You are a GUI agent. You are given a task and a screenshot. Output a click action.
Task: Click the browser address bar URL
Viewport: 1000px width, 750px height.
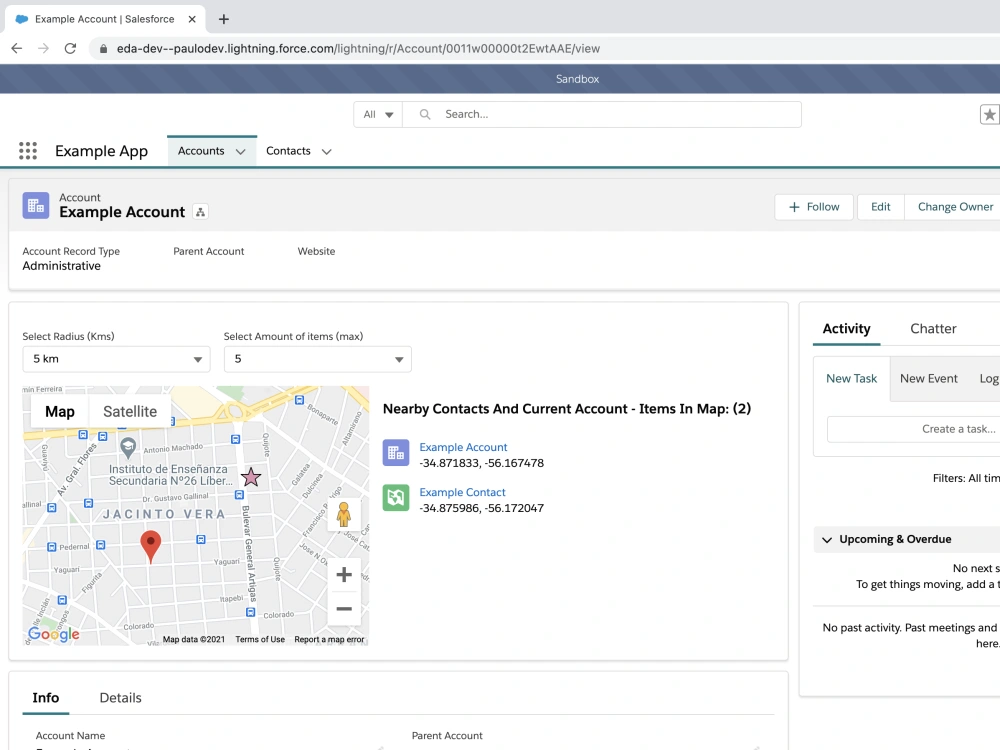point(358,48)
